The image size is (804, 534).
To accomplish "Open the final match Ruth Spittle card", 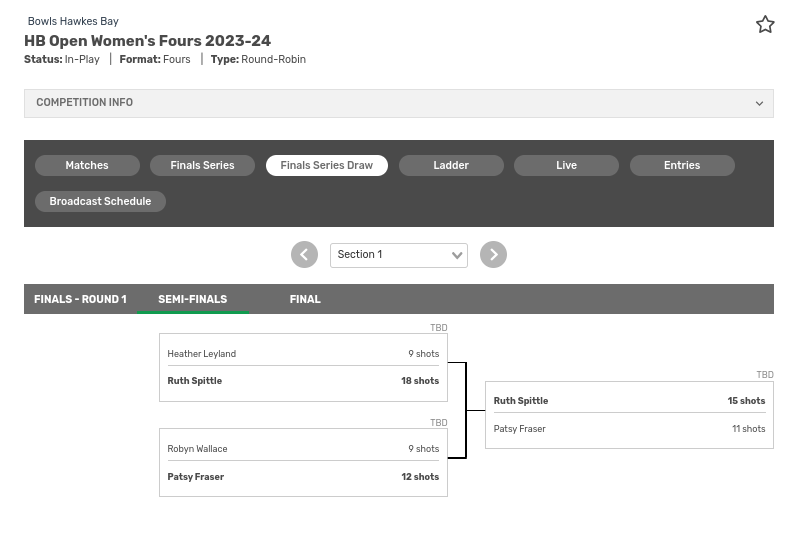I will click(629, 401).
